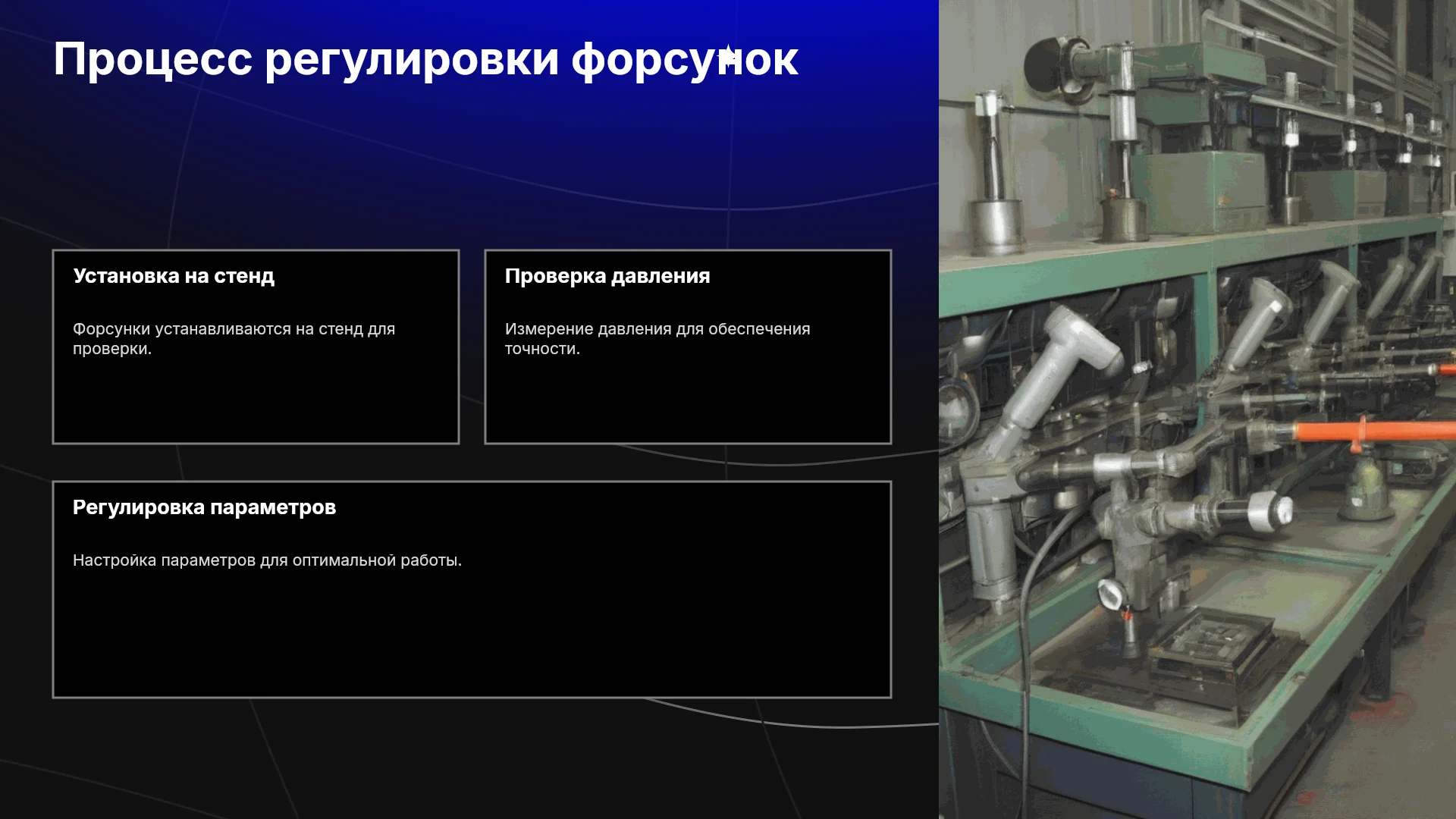Click the empty area inside "Установка на стенд" card
This screenshot has width=1456, height=819.
[x=256, y=402]
